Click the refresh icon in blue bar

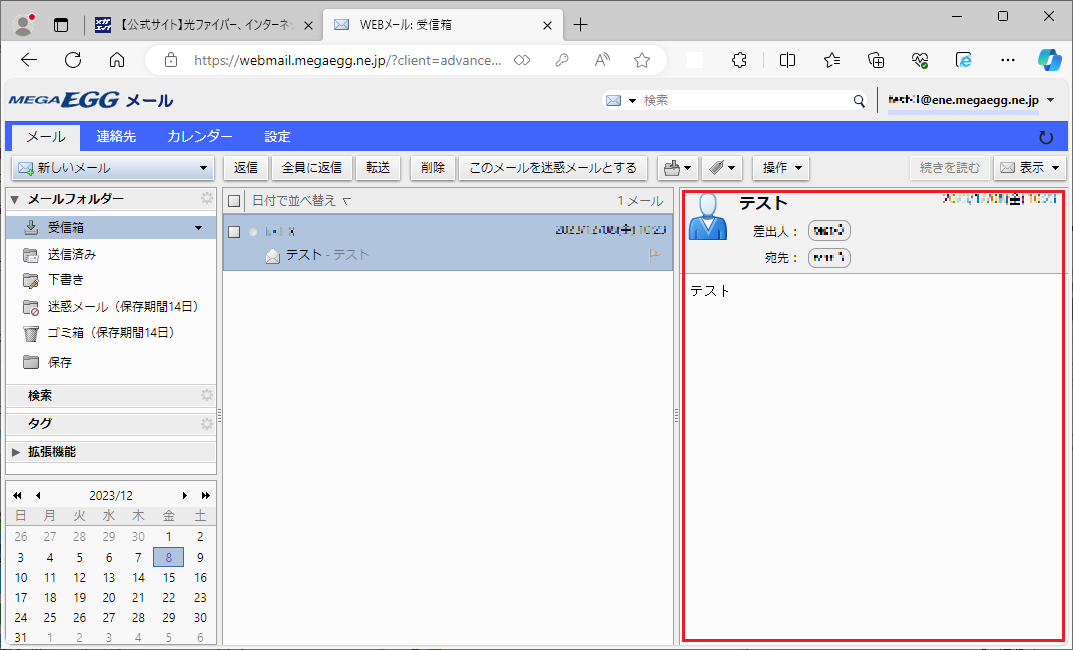[1046, 137]
